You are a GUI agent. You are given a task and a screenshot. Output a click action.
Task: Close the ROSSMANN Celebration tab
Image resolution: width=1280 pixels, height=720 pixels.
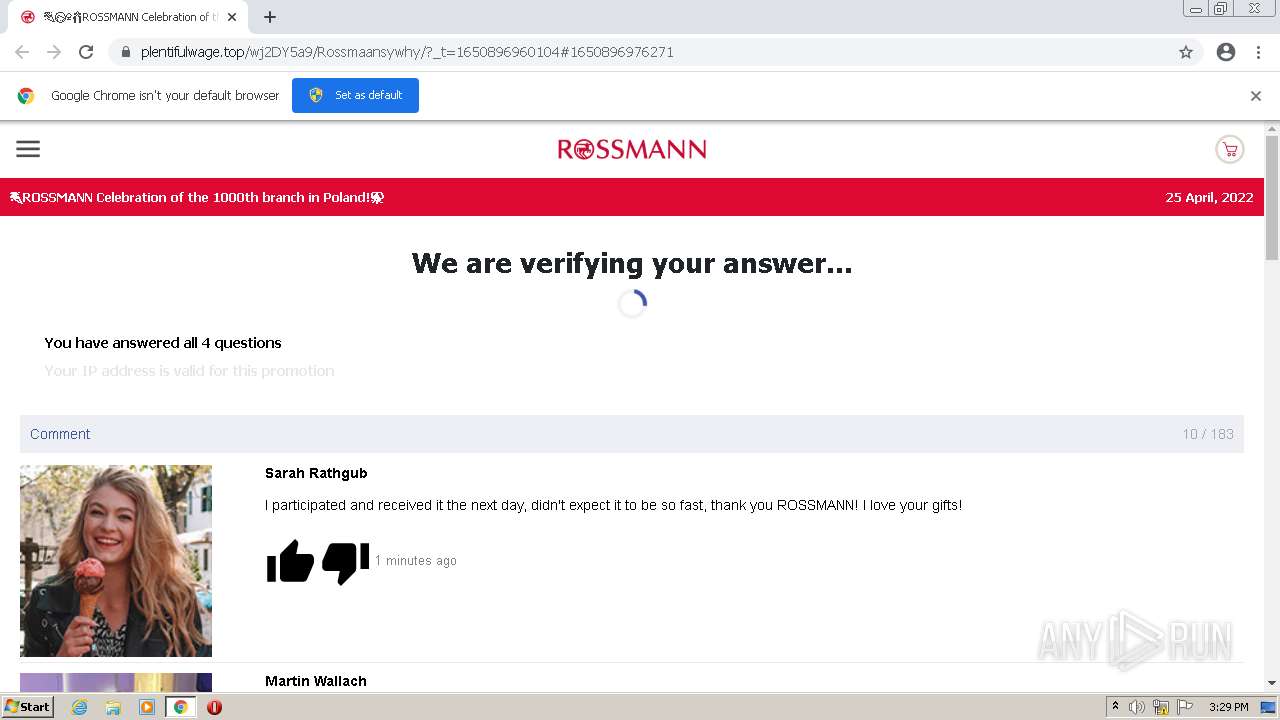(x=232, y=17)
